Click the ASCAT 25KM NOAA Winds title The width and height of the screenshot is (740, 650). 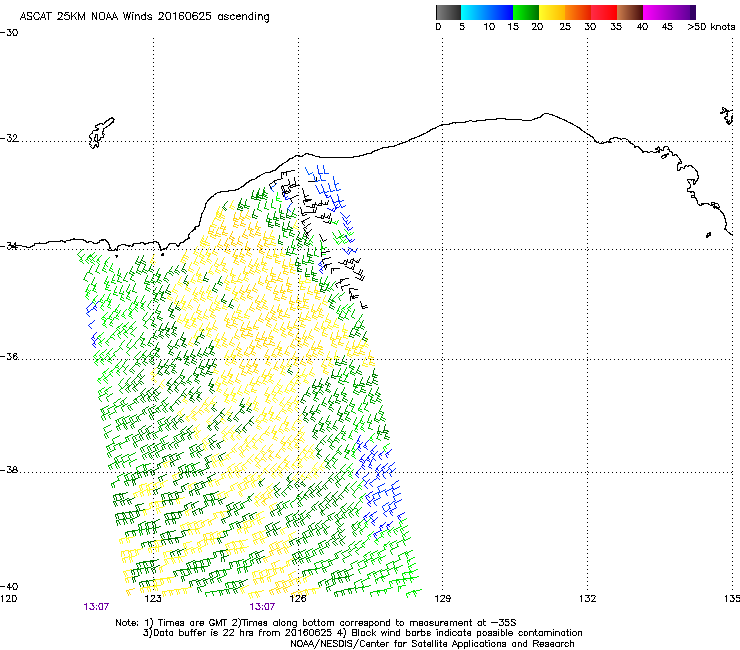coord(144,17)
